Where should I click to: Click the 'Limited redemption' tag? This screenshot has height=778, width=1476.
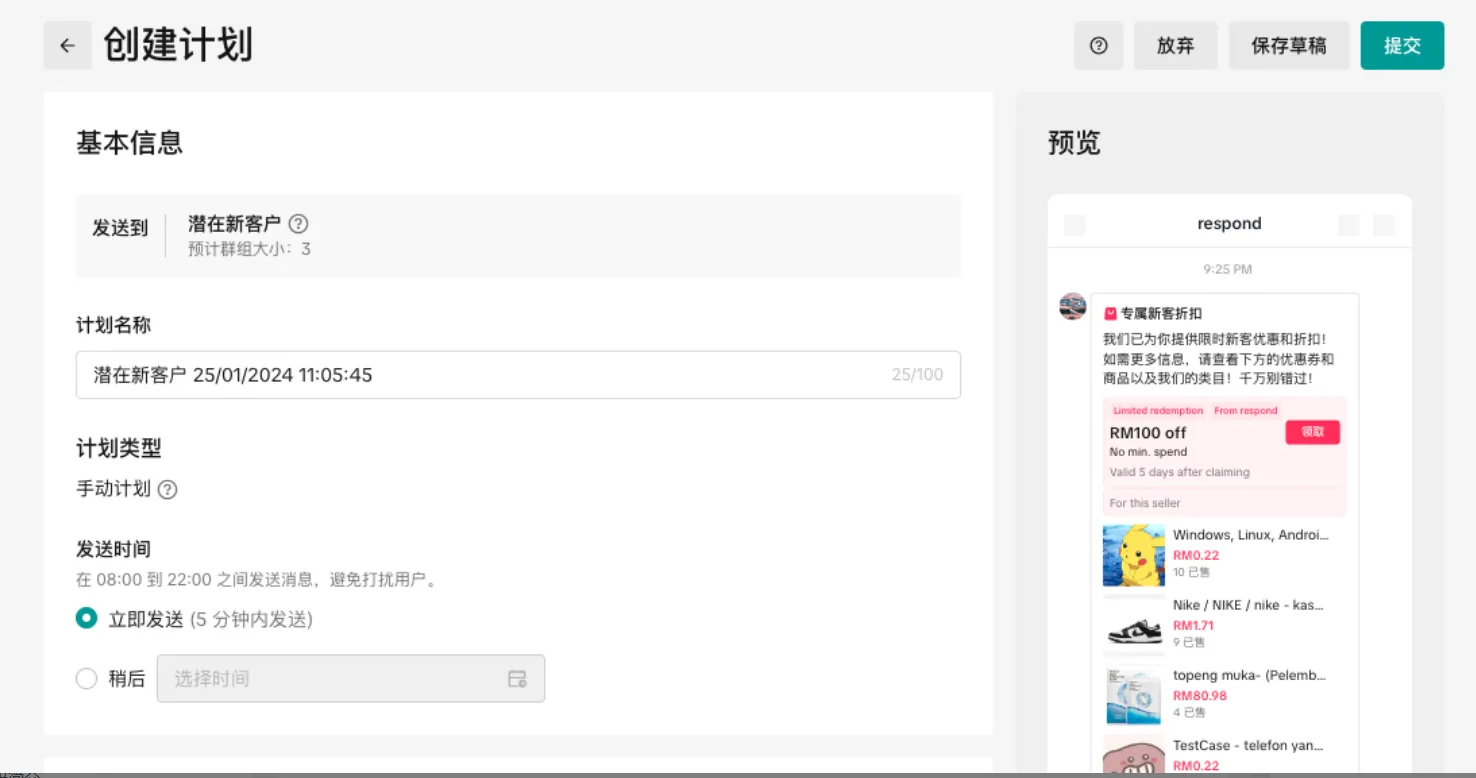1158,411
